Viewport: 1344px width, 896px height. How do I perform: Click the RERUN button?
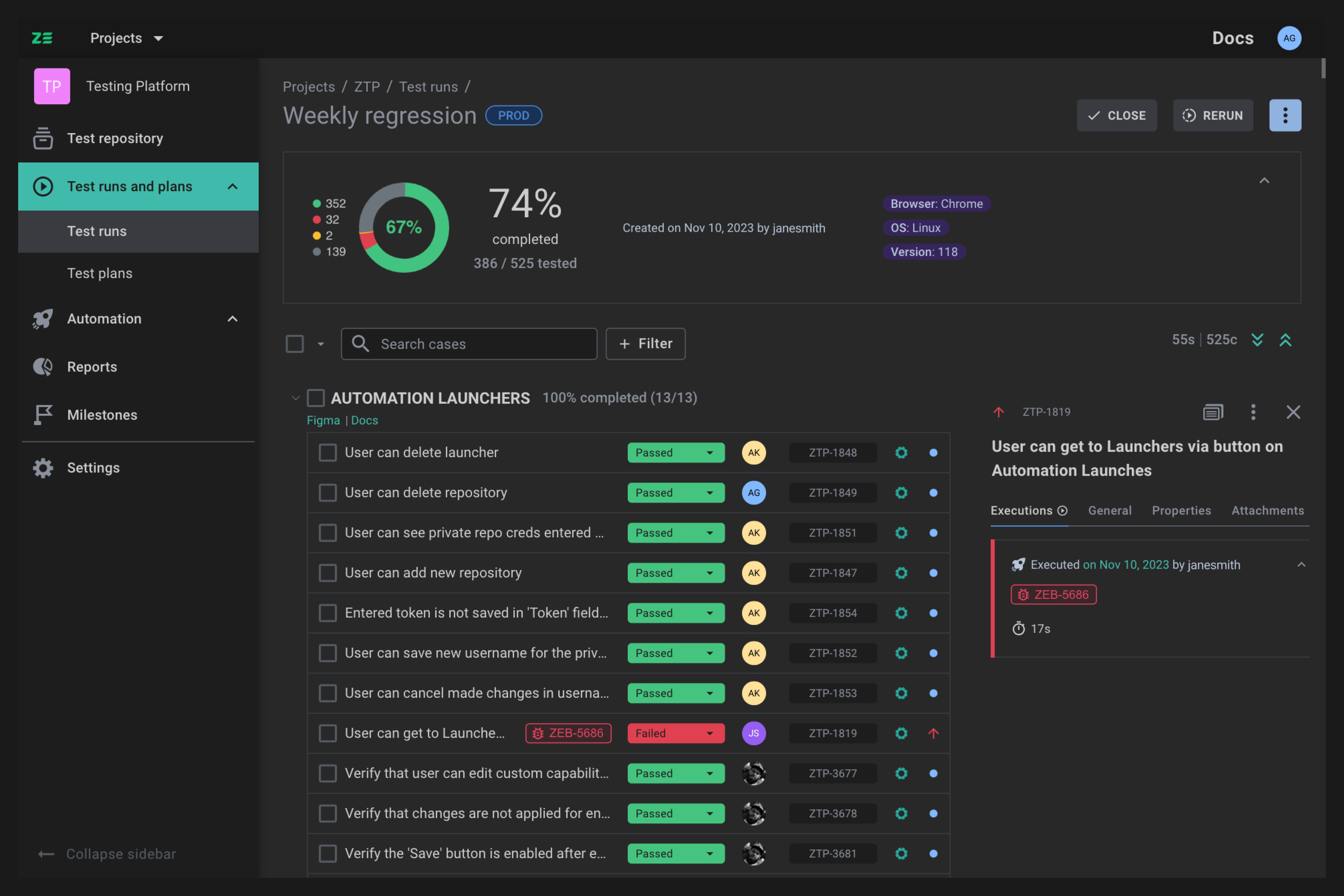pyautogui.click(x=1213, y=115)
